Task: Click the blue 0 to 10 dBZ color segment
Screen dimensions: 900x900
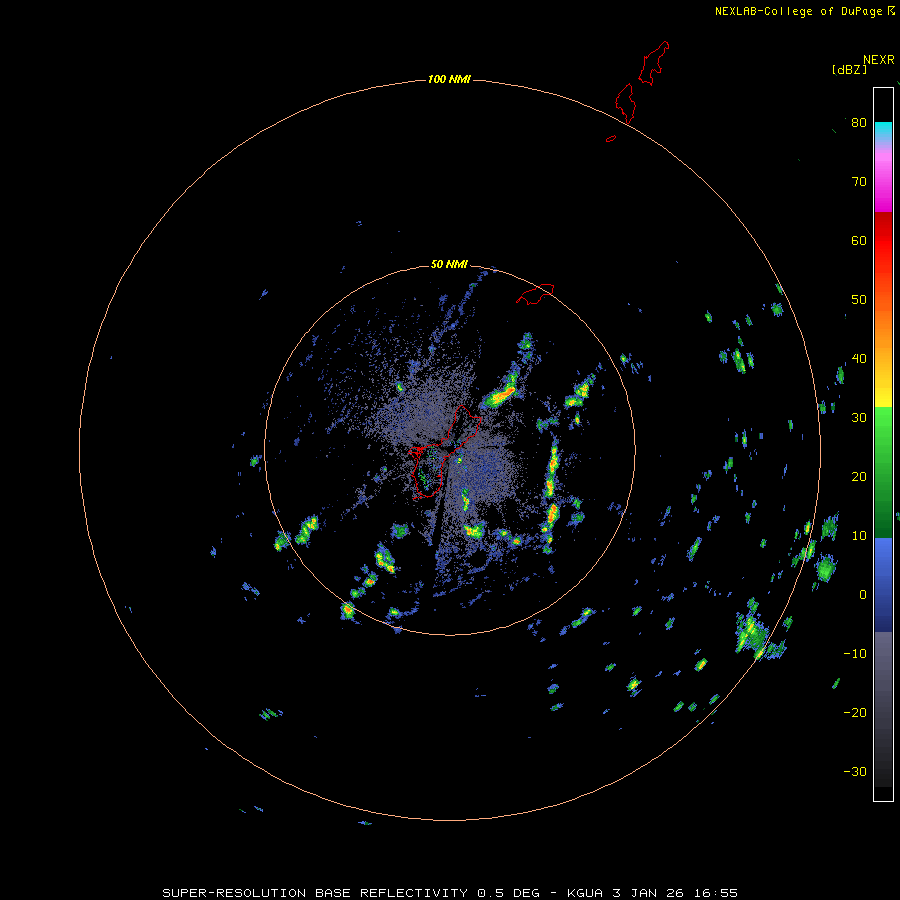Action: coord(883,565)
